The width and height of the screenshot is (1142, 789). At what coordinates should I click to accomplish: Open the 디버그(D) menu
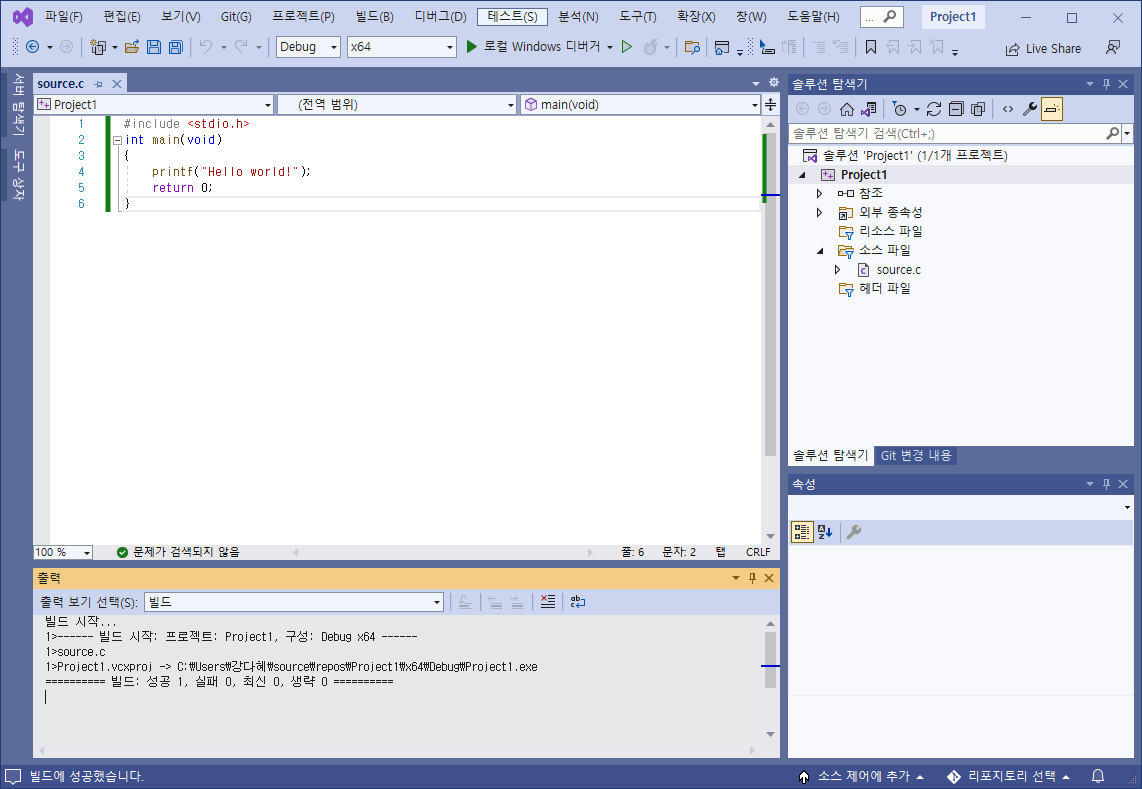tap(441, 17)
